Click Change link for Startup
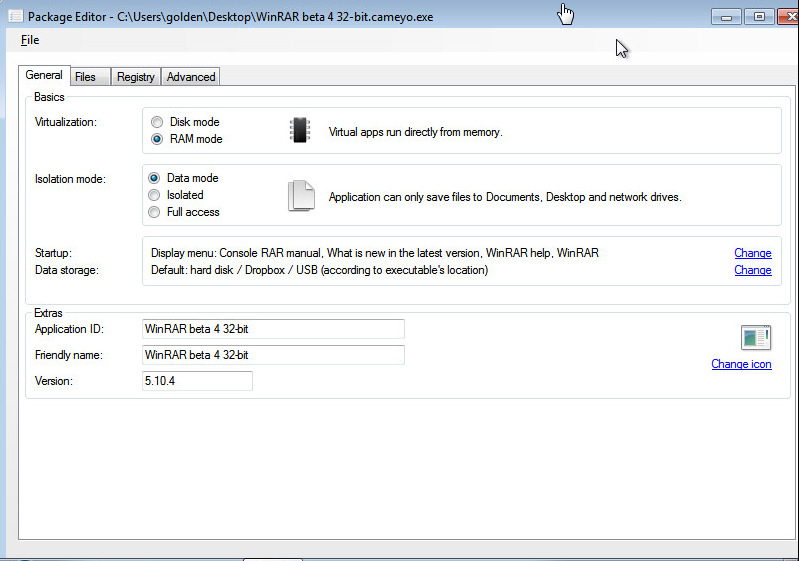The image size is (799, 561). click(x=753, y=253)
